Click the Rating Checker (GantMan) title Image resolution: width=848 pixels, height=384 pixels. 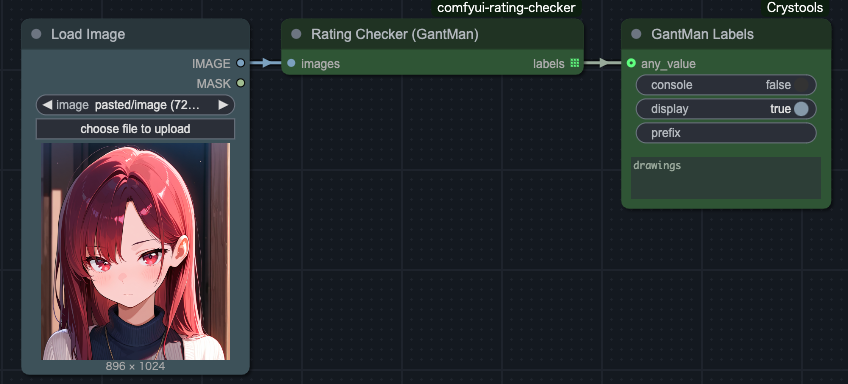point(395,34)
